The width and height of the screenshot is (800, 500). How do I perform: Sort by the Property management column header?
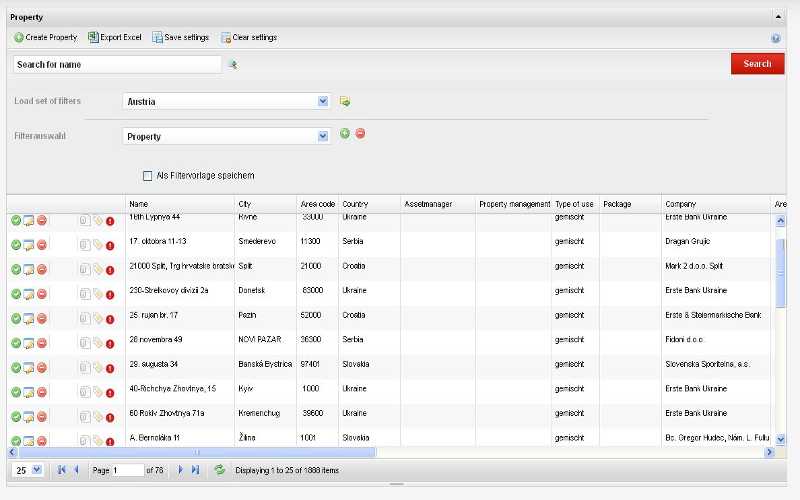[513, 204]
